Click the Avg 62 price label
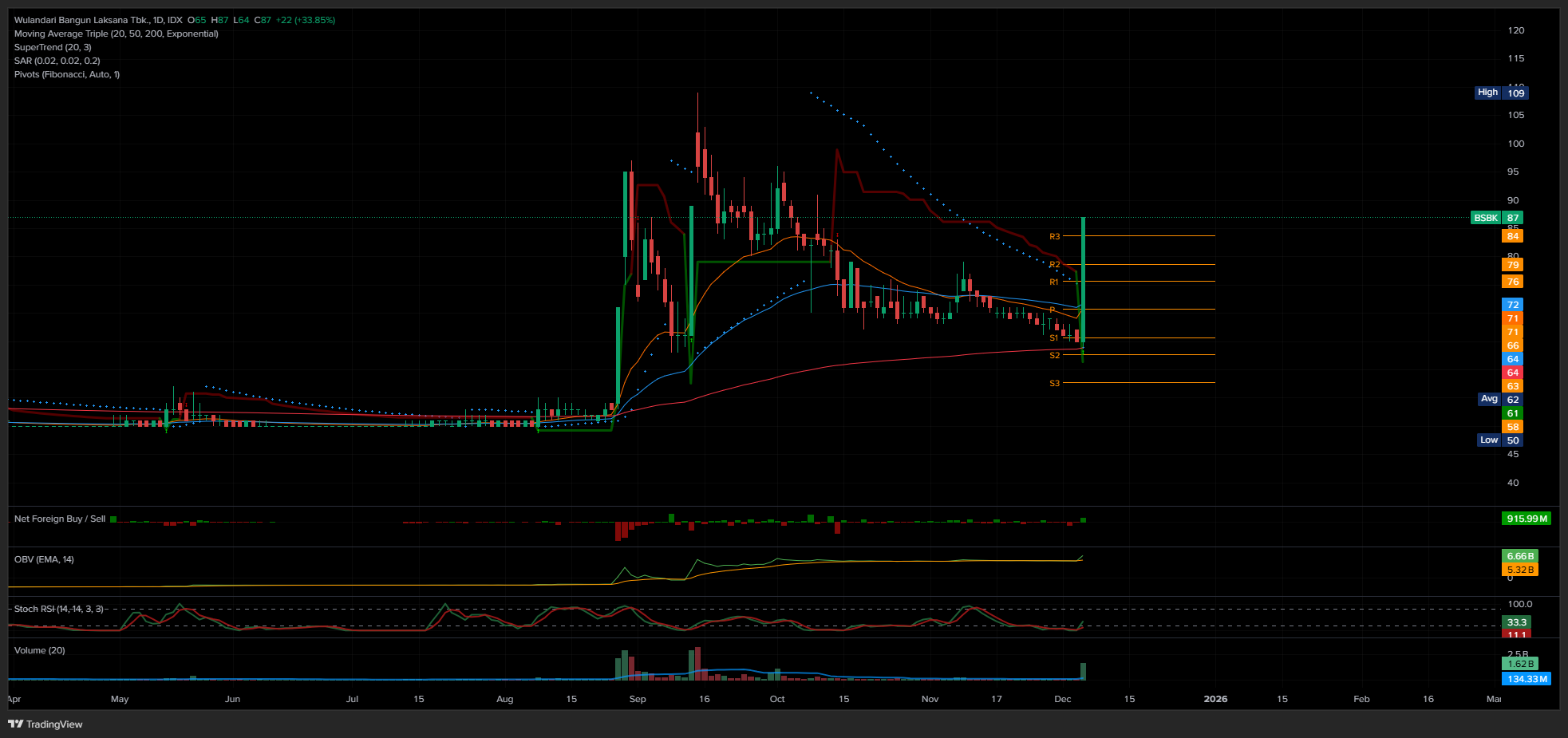This screenshot has width=1568, height=738. [1500, 399]
